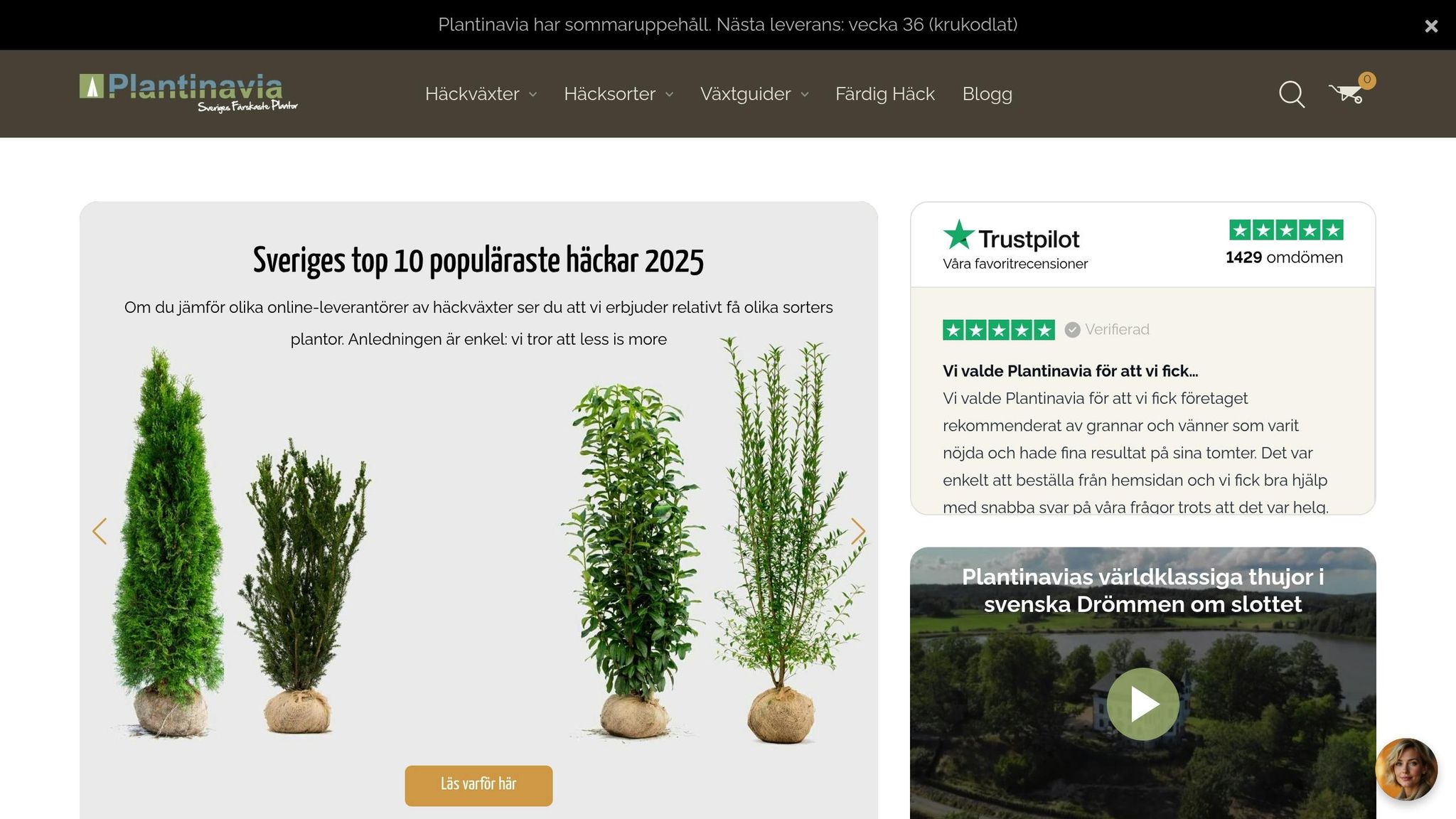
Task: Expand the Häcksorter dropdown menu
Action: tap(618, 94)
